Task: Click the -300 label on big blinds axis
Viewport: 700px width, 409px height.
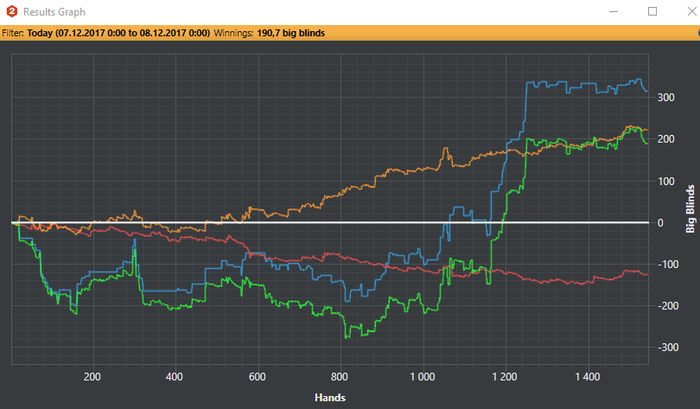Action: point(666,347)
